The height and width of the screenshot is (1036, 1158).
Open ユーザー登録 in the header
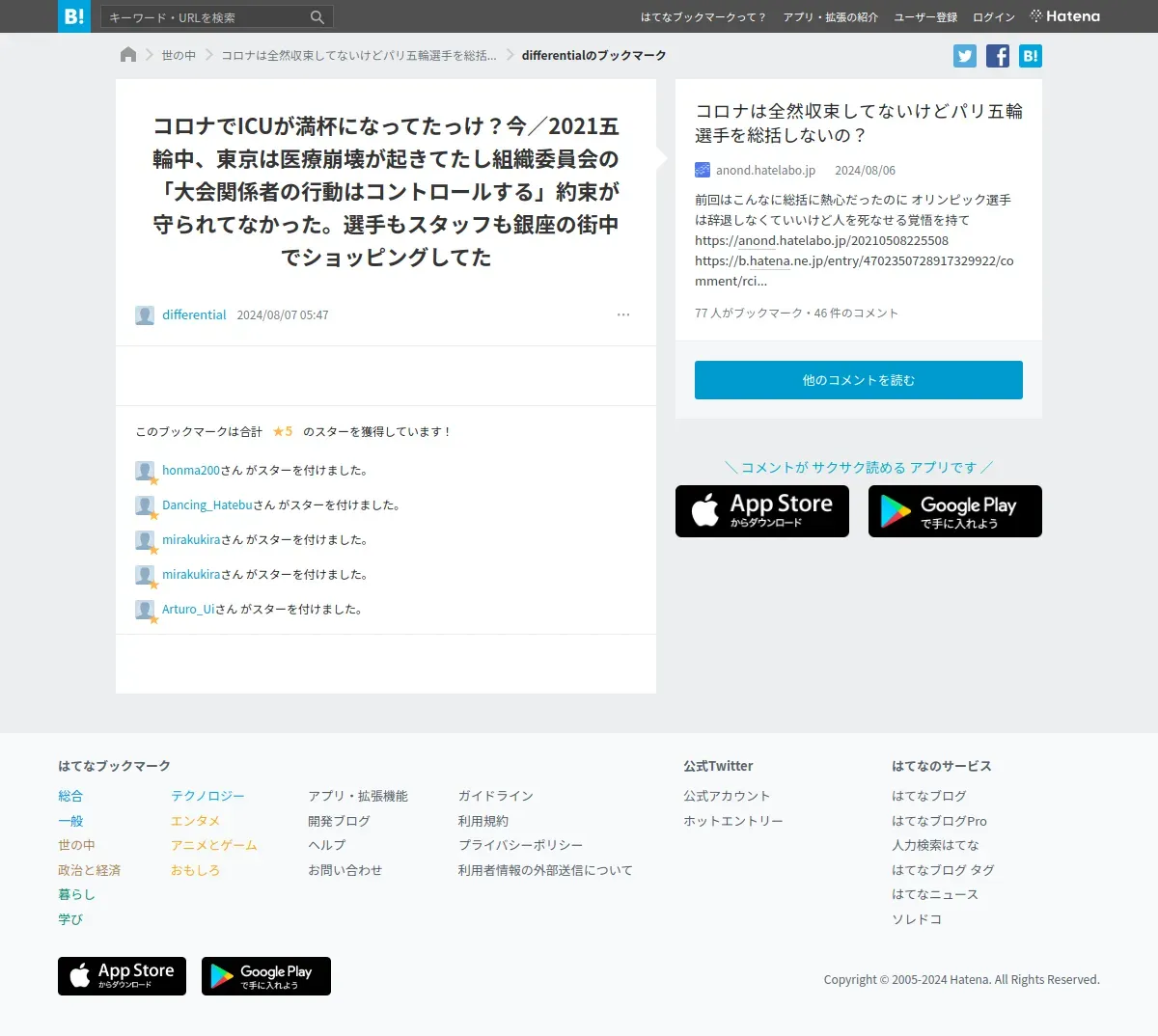(x=925, y=17)
